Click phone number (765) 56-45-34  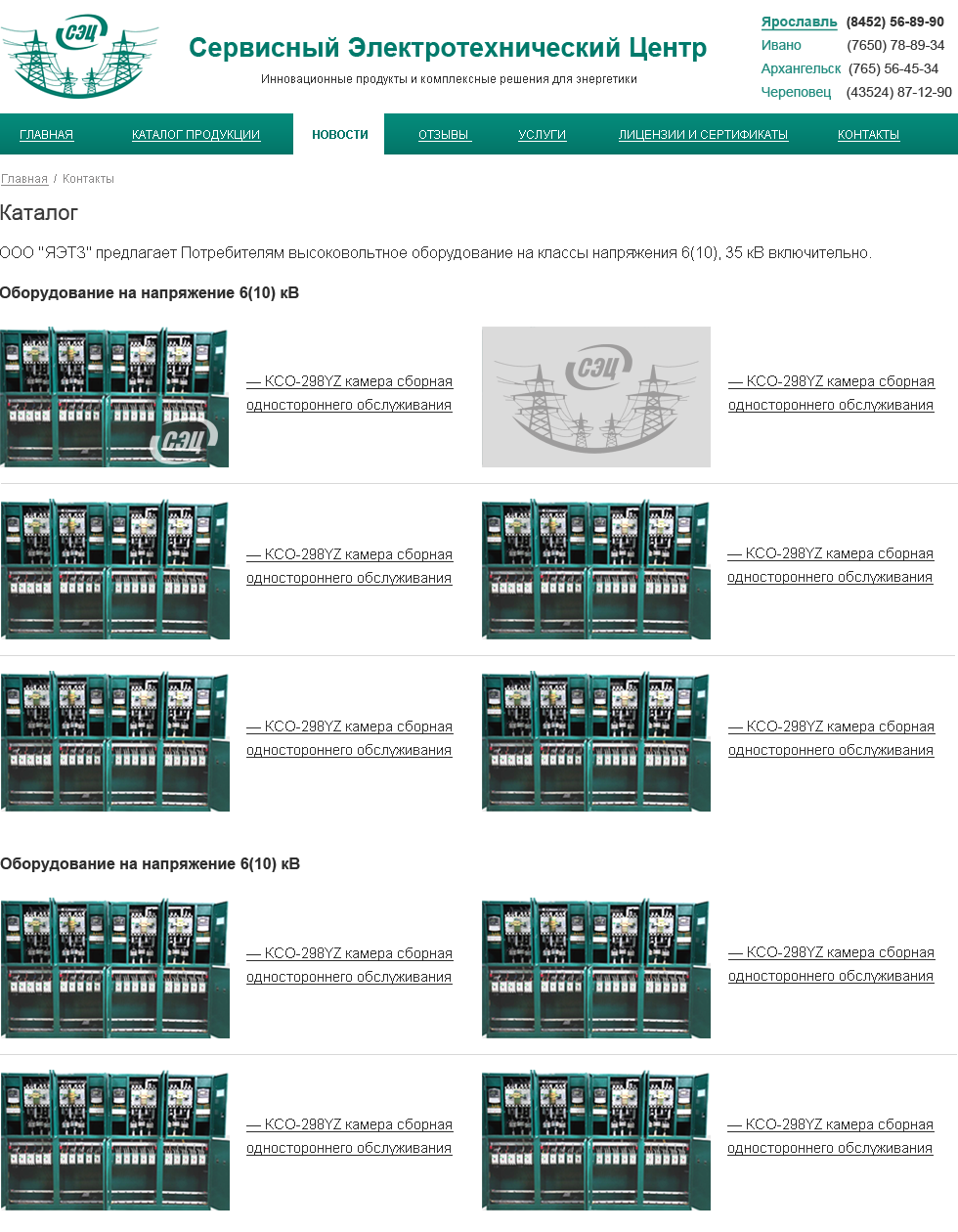[893, 68]
